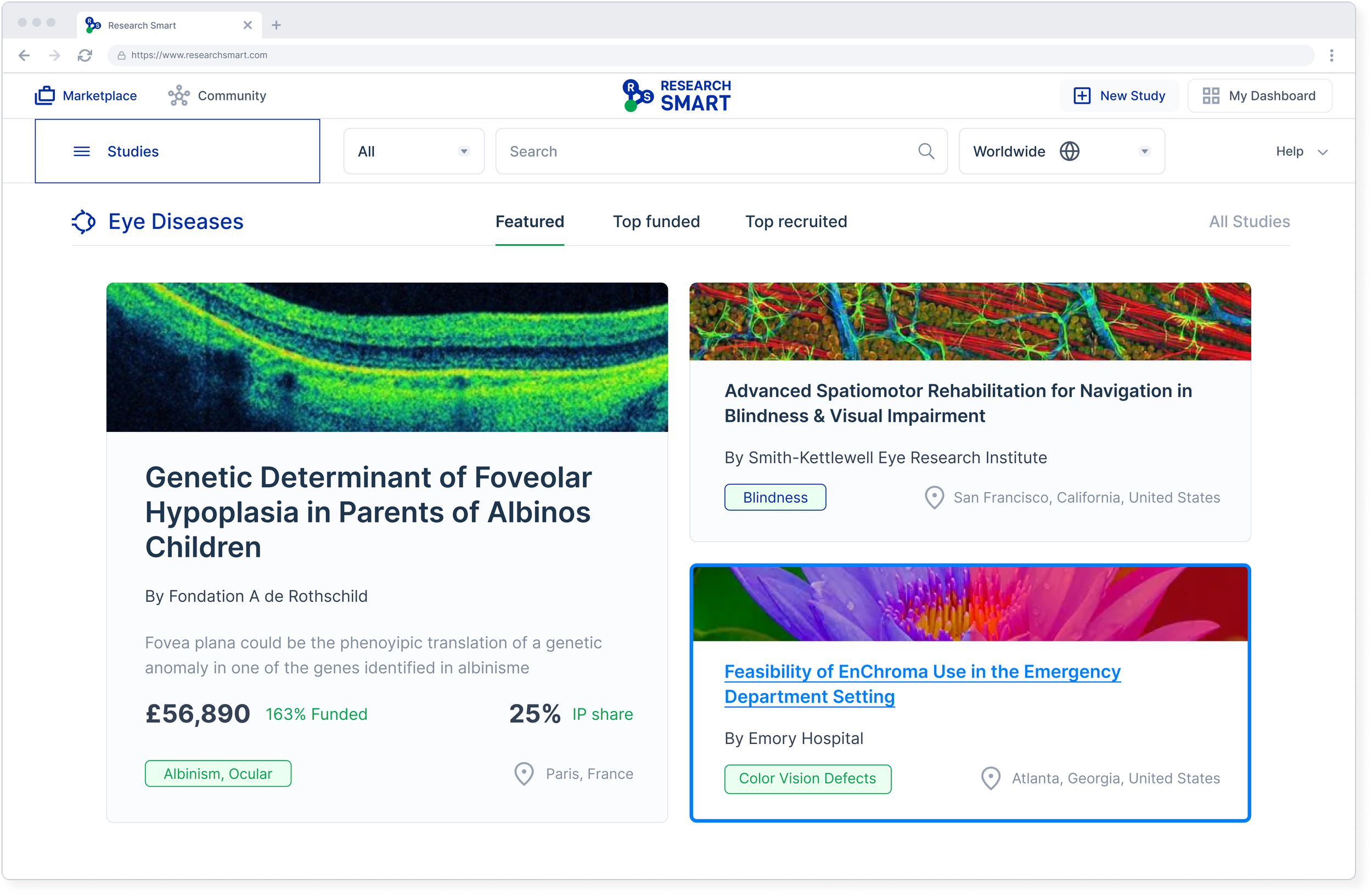Image resolution: width=1372 pixels, height=896 pixels.
Task: Switch to the Top funded tab
Action: [656, 222]
